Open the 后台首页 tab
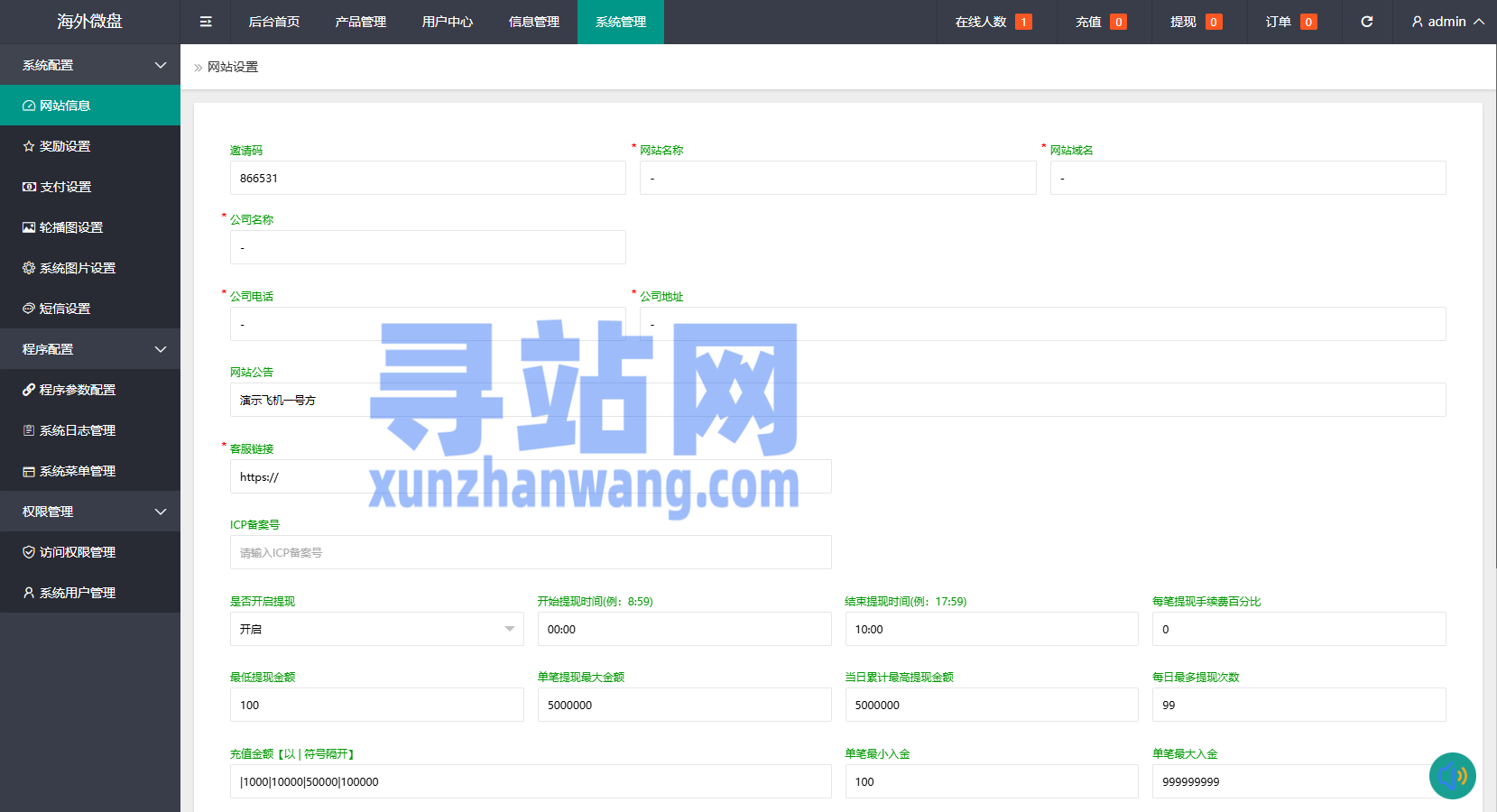The image size is (1497, 812). (274, 22)
